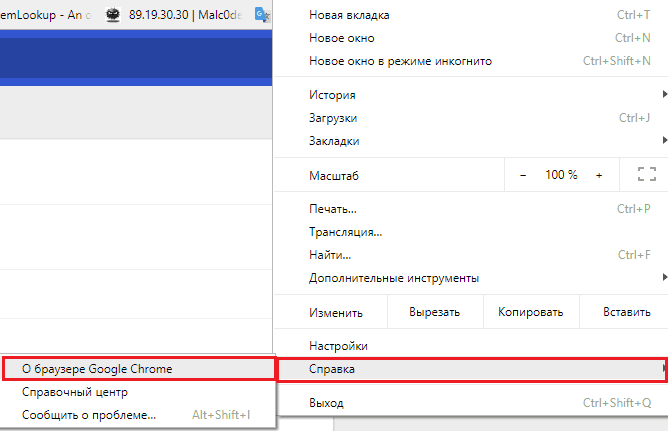Click the 'Масштаб' label
The height and width of the screenshot is (431, 668).
[x=334, y=176]
